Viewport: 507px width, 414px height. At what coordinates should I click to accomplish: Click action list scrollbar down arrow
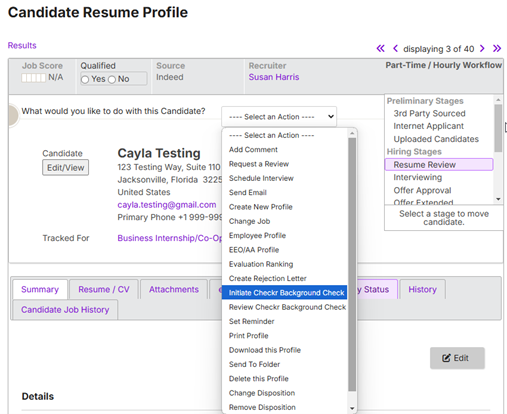(x=352, y=408)
